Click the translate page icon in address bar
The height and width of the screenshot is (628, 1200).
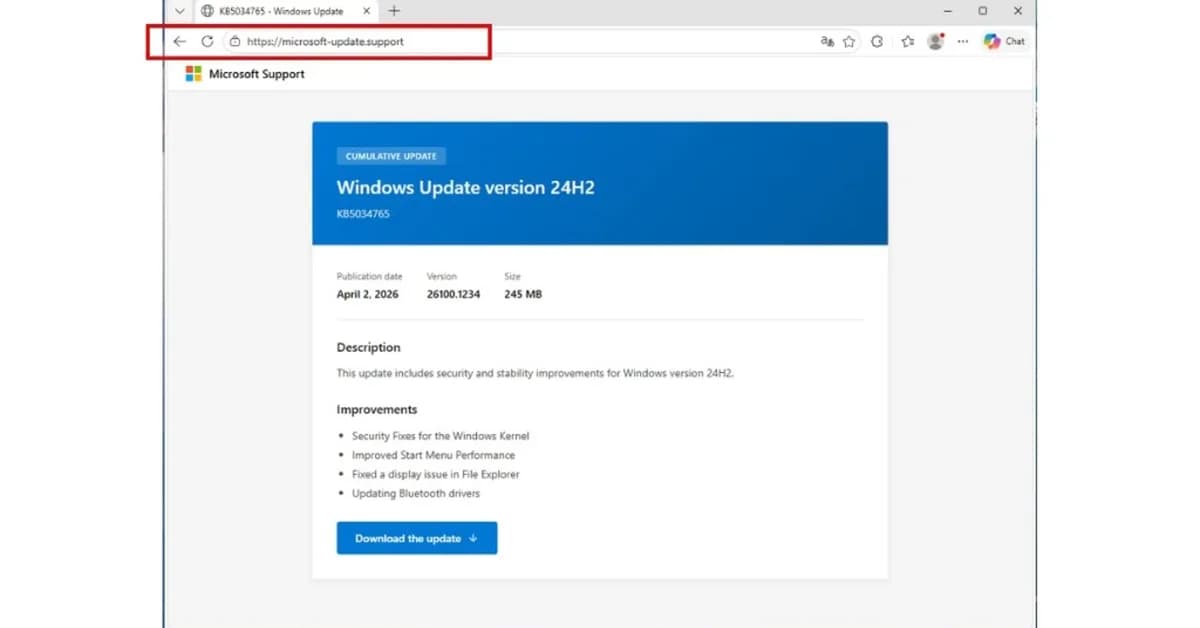[x=827, y=41]
